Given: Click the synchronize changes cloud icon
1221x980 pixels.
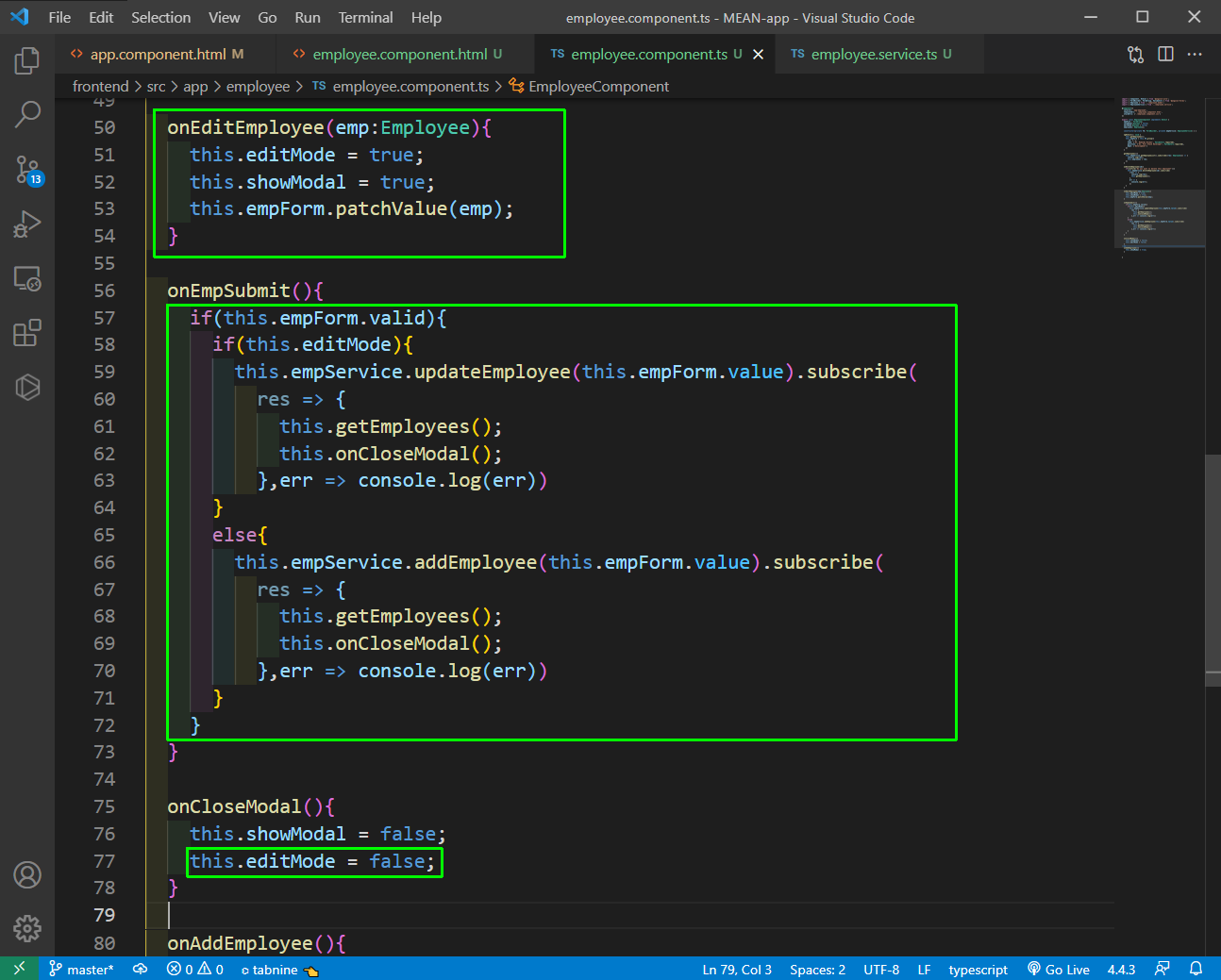Looking at the screenshot, I should 140,969.
